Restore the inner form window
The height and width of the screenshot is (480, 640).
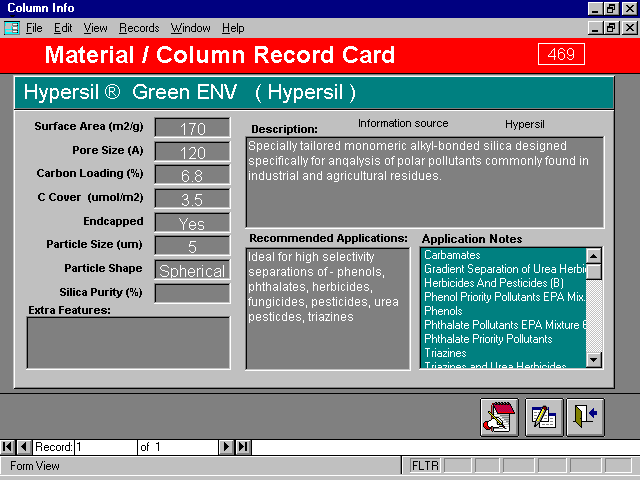tap(611, 28)
